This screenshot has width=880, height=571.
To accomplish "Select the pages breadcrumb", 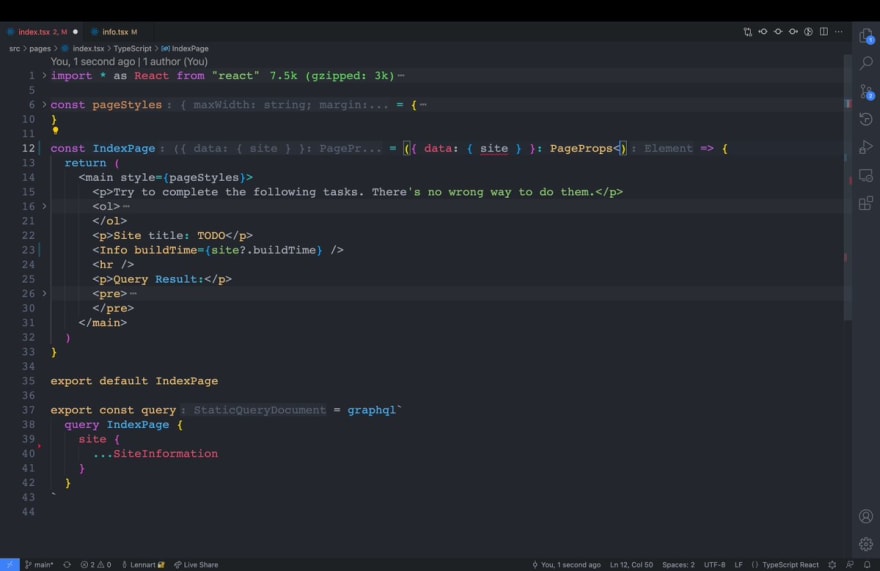I will click(40, 48).
